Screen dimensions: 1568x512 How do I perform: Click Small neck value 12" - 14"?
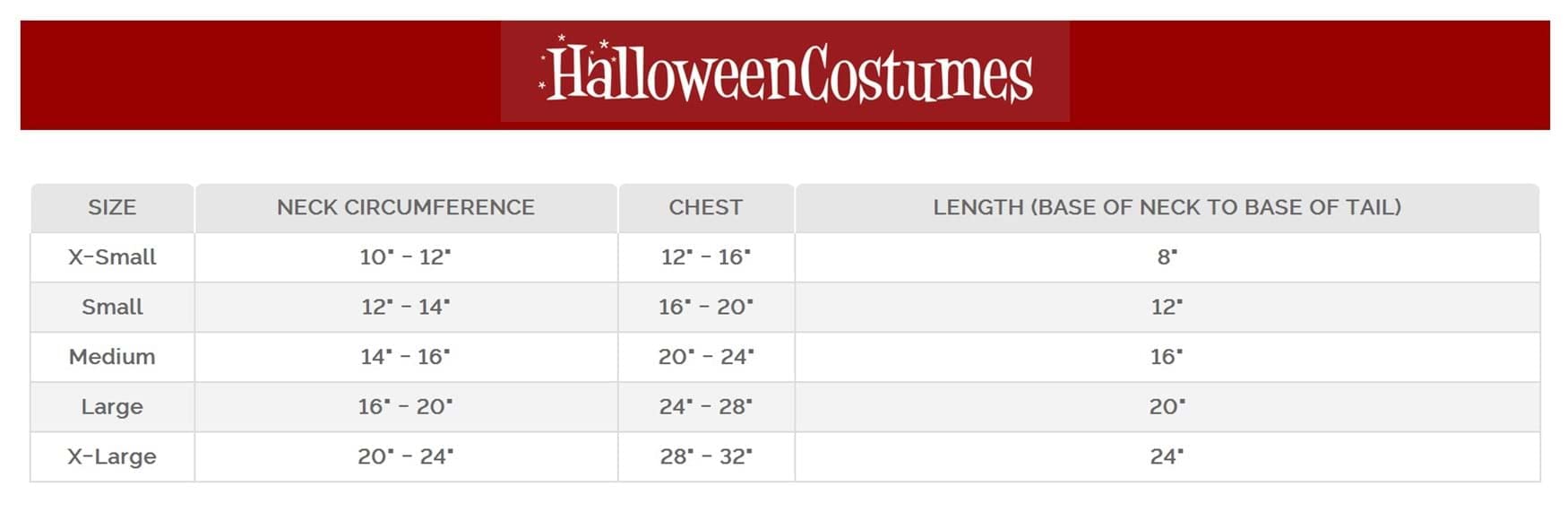click(406, 307)
